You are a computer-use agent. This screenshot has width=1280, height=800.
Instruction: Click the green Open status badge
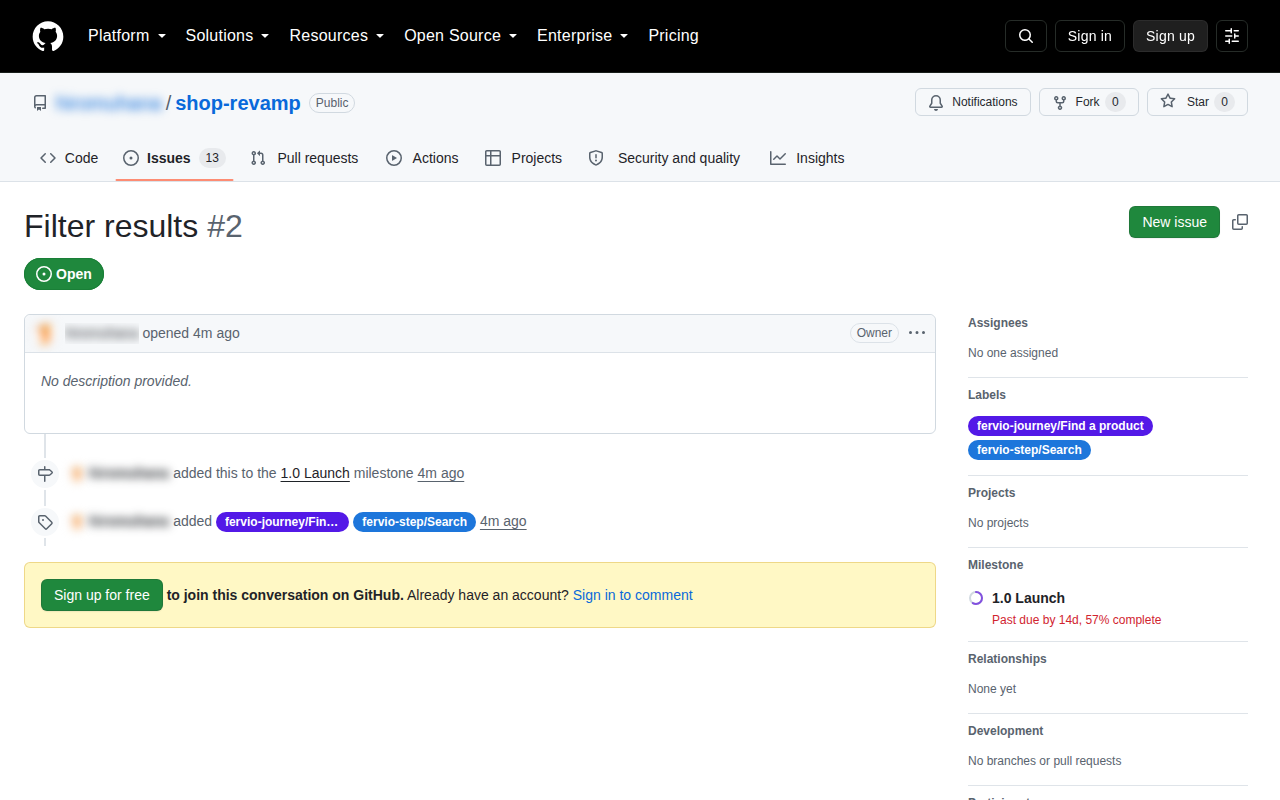tap(64, 274)
